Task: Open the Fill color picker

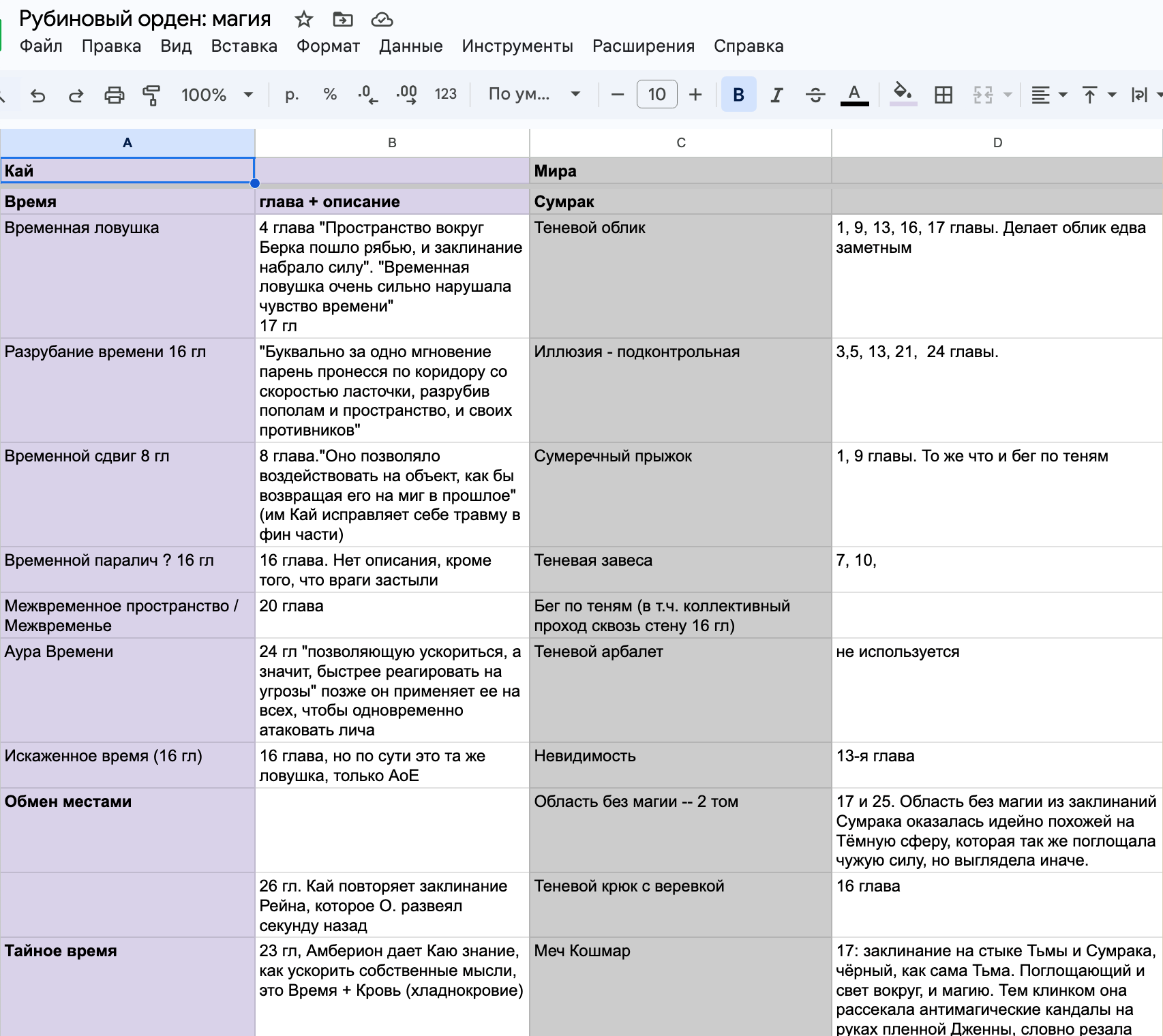Action: coord(903,95)
